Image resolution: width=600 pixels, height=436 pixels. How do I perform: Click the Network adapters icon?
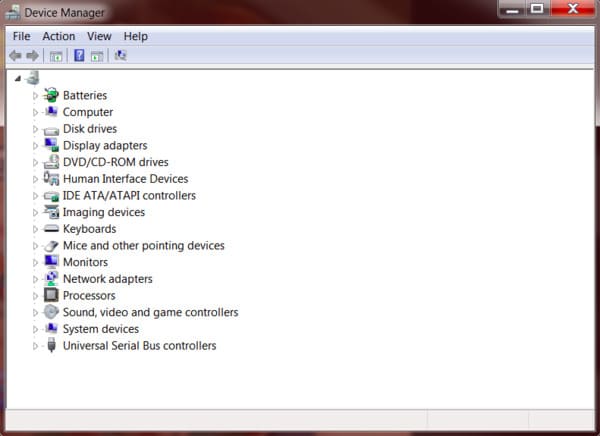51,279
